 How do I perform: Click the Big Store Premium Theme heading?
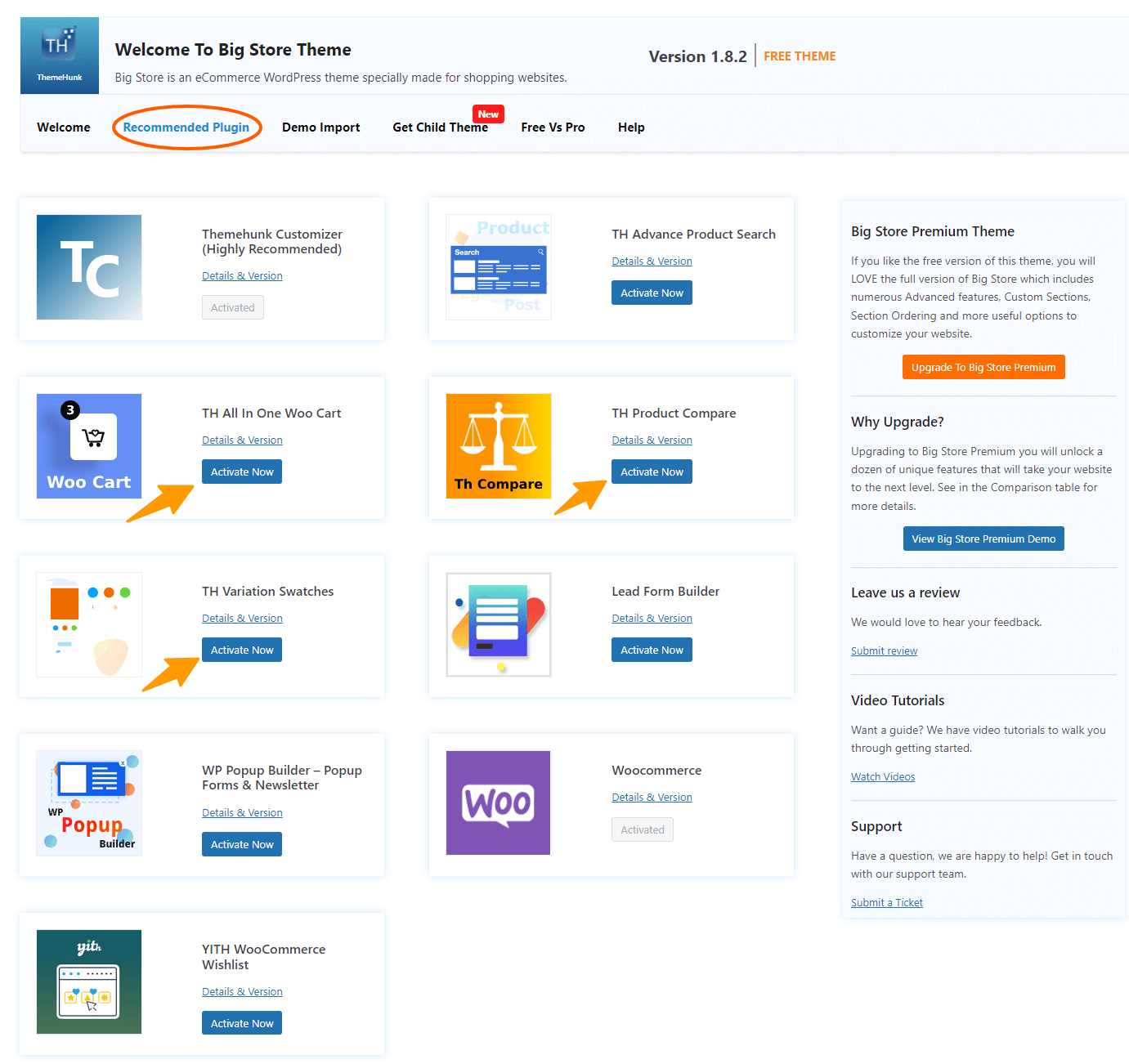(933, 231)
